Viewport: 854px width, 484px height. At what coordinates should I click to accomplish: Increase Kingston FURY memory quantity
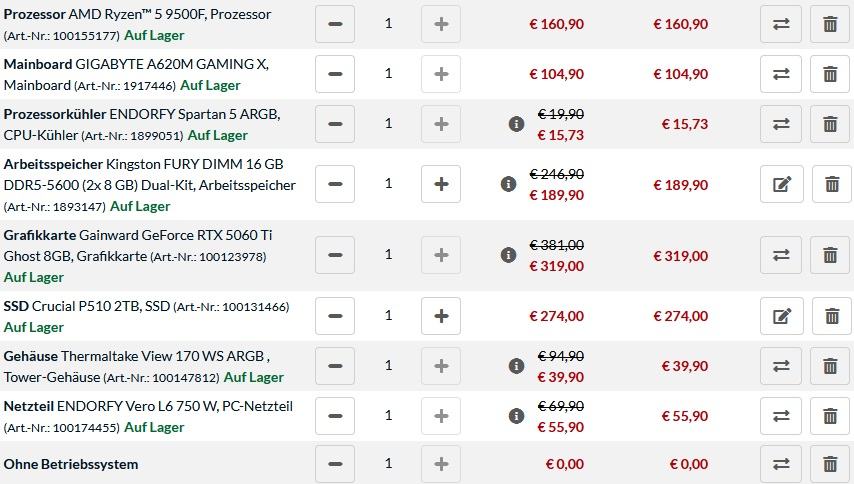[441, 184]
